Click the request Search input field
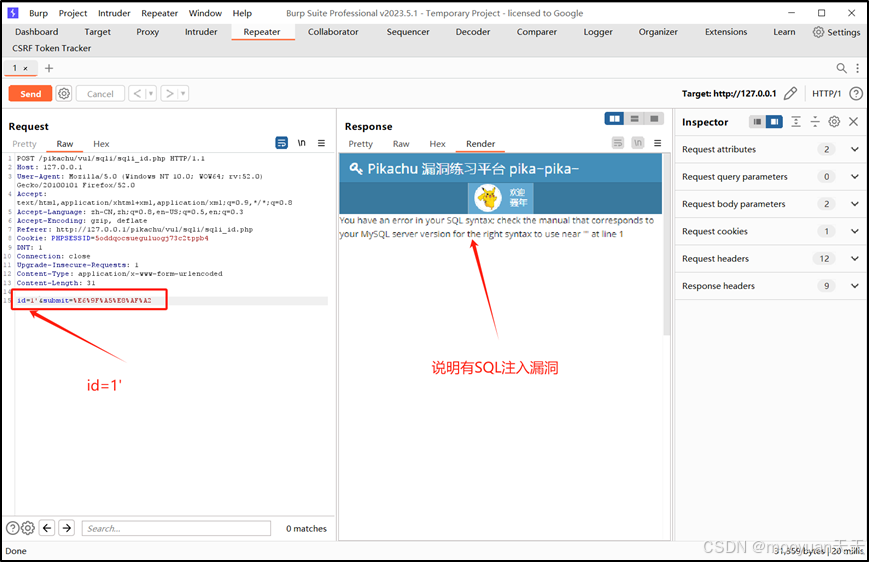This screenshot has height=562, width=869. tap(176, 528)
